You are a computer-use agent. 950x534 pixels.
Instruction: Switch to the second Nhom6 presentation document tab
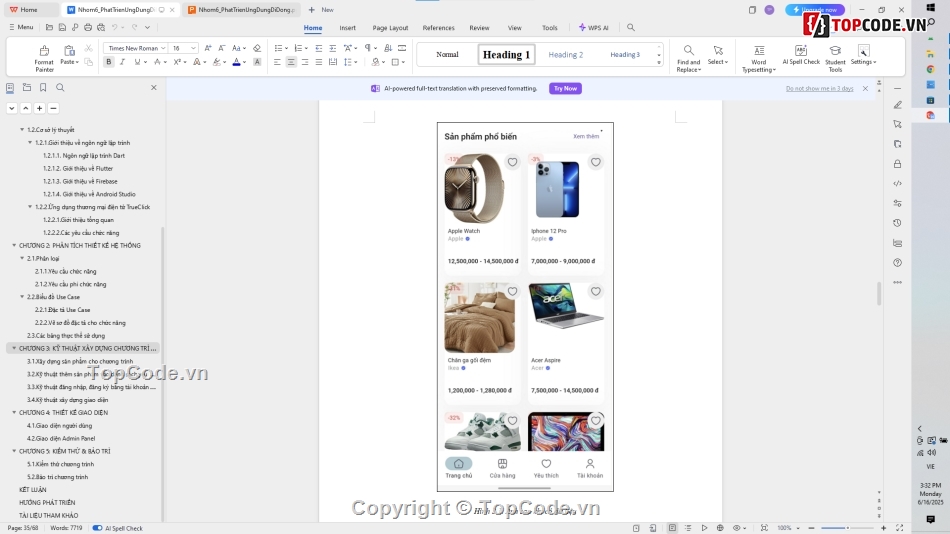click(241, 10)
